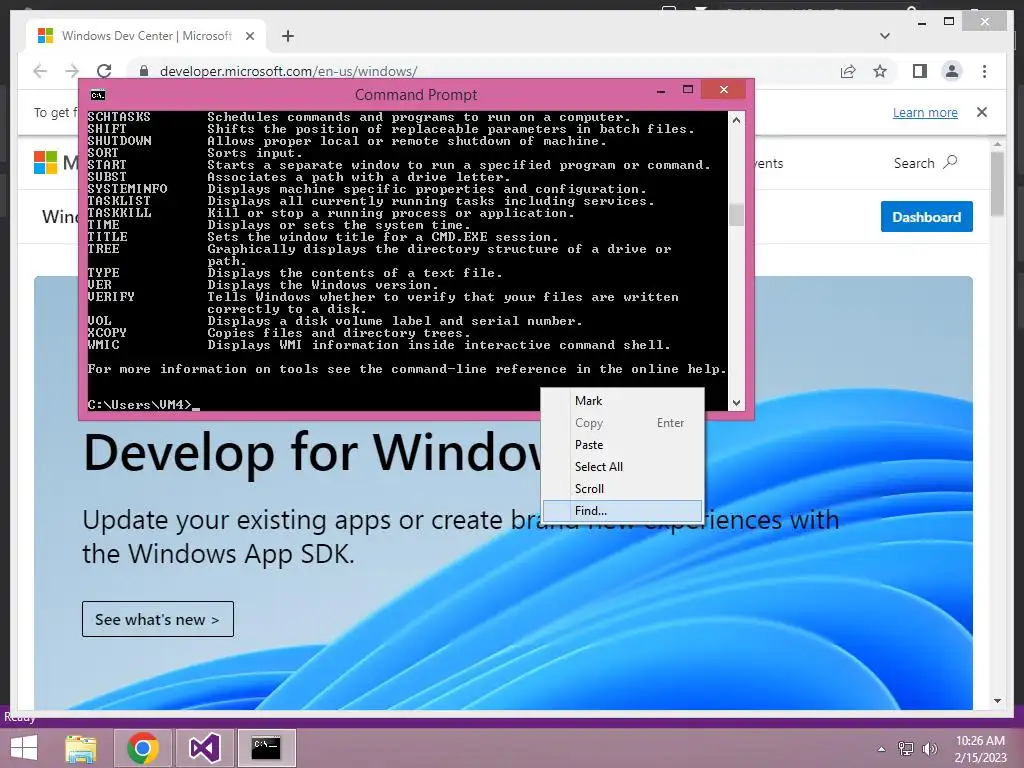Bookmark this page with the star icon
The height and width of the screenshot is (768, 1024).
coord(880,71)
